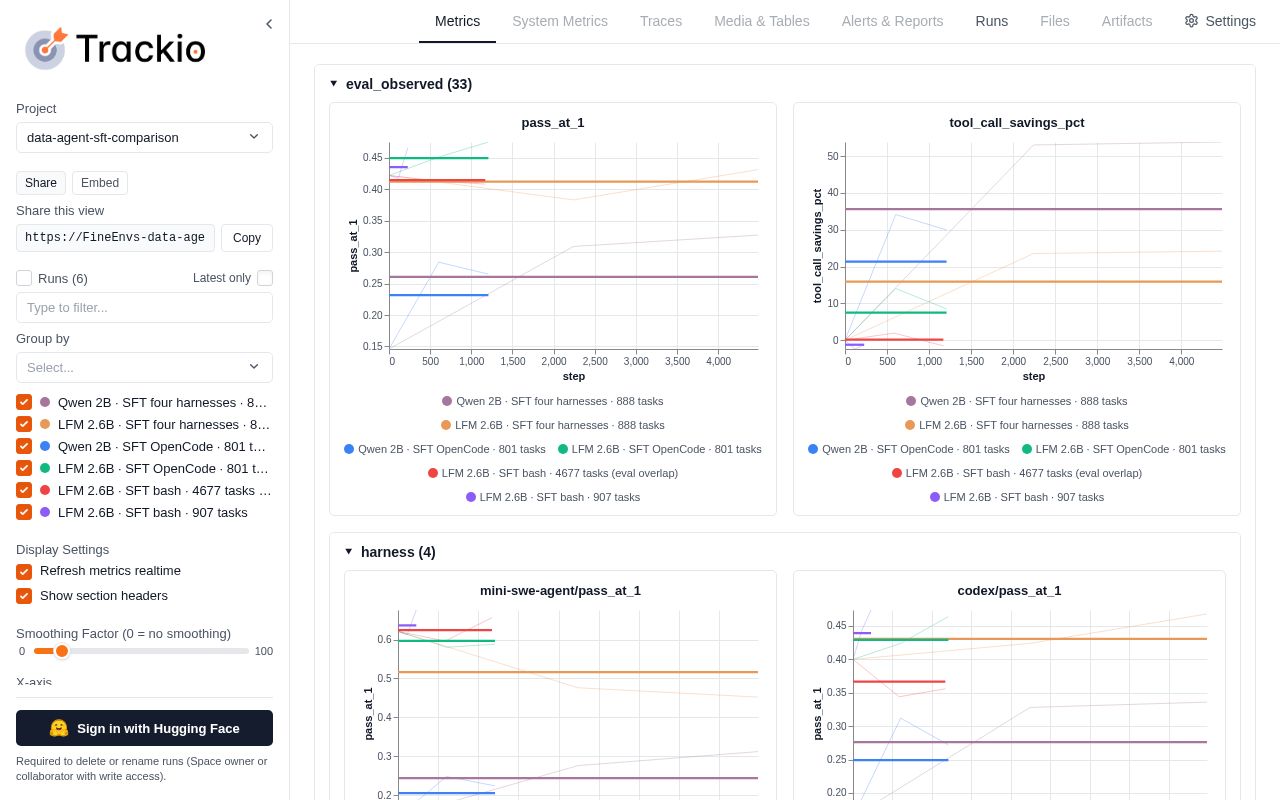Uncheck the LFM 2.6B SFT bash 4677 tasks run
The width and height of the screenshot is (1280, 800).
click(24, 490)
